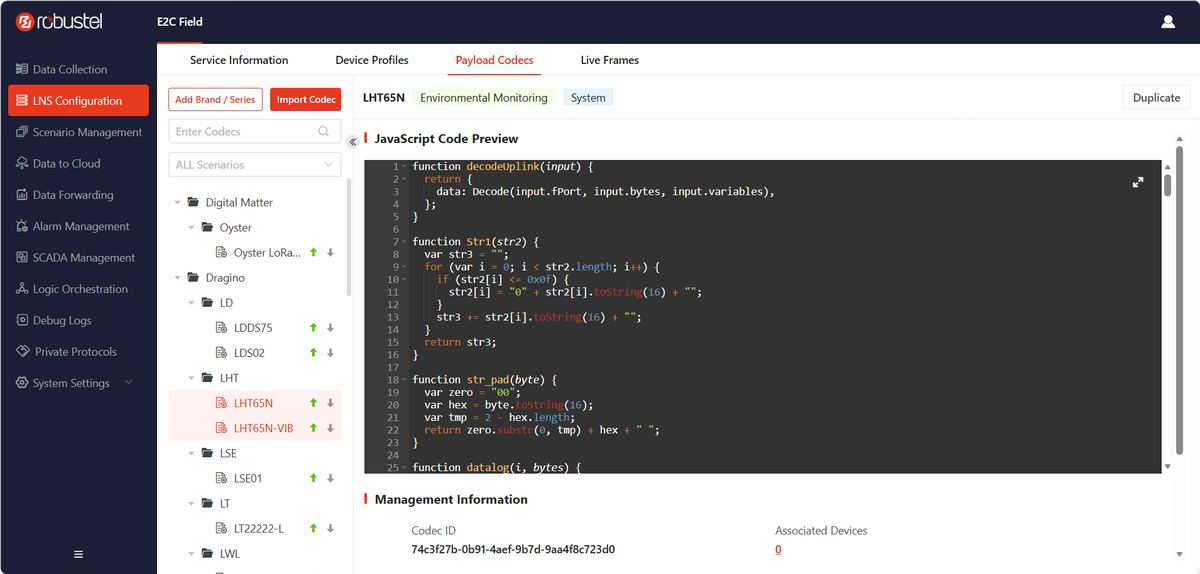The width and height of the screenshot is (1200, 574).
Task: Click the down arrow for LHT65N
Action: (330, 403)
